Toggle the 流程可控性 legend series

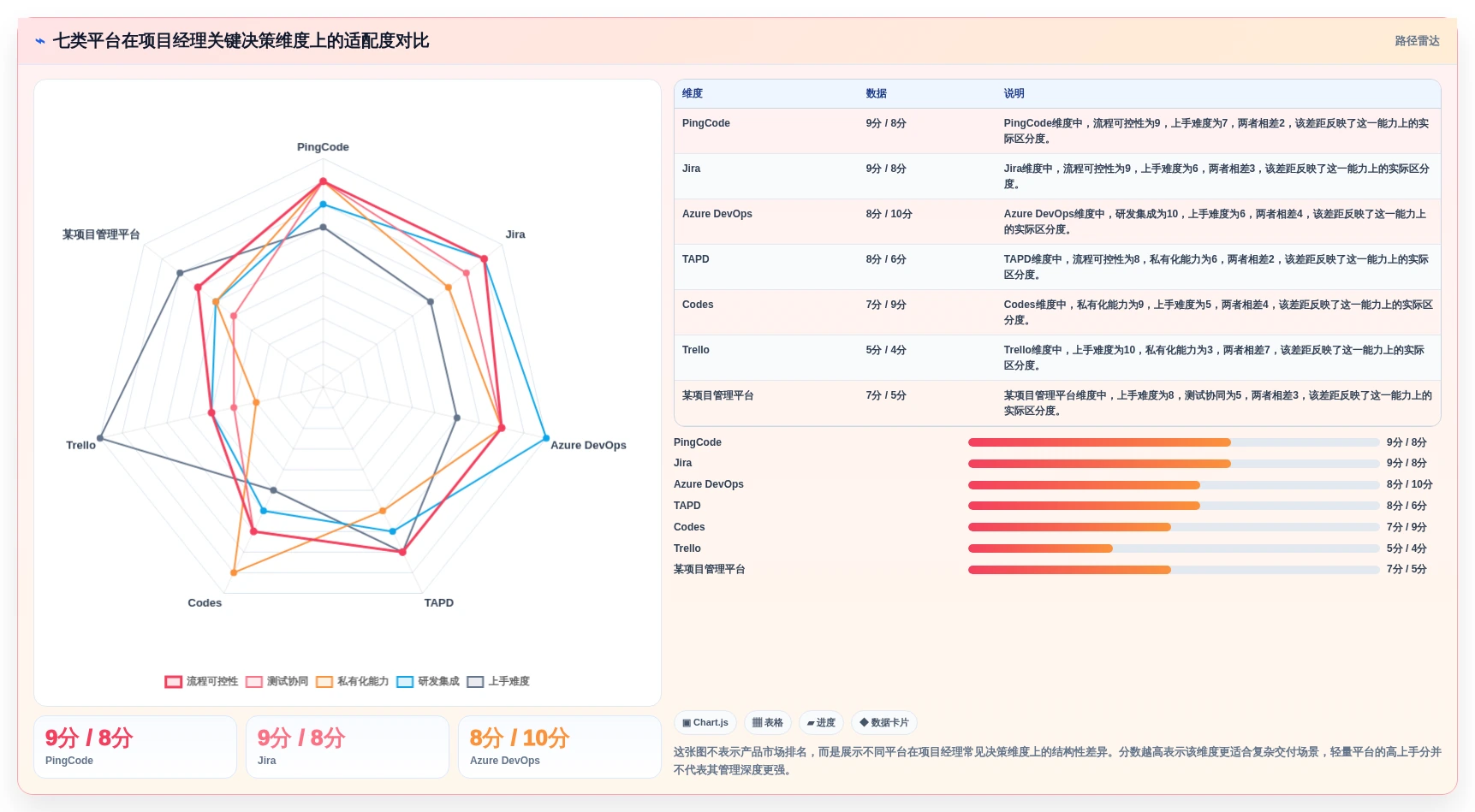(201, 681)
